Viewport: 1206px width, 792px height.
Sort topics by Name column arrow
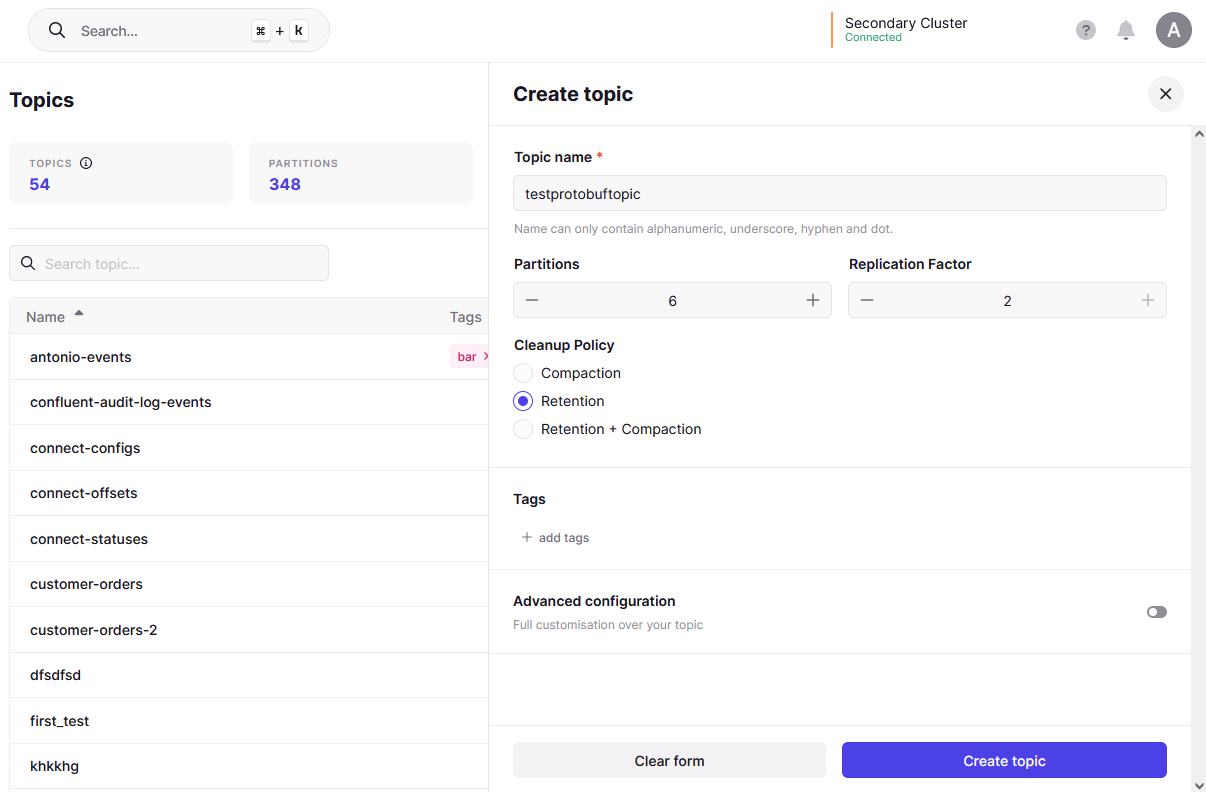click(x=79, y=314)
